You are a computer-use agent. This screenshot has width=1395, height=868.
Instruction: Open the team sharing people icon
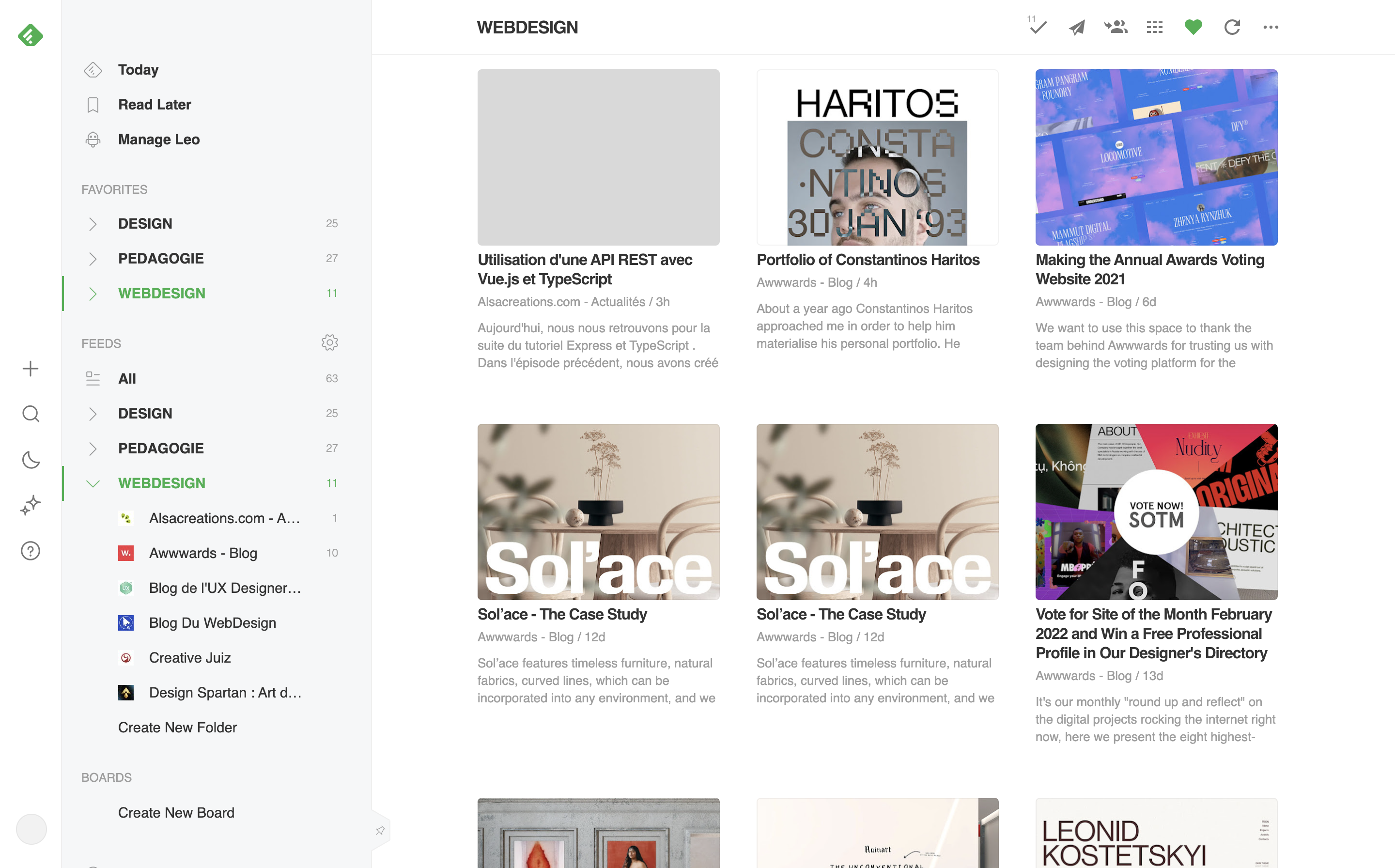(x=1116, y=27)
